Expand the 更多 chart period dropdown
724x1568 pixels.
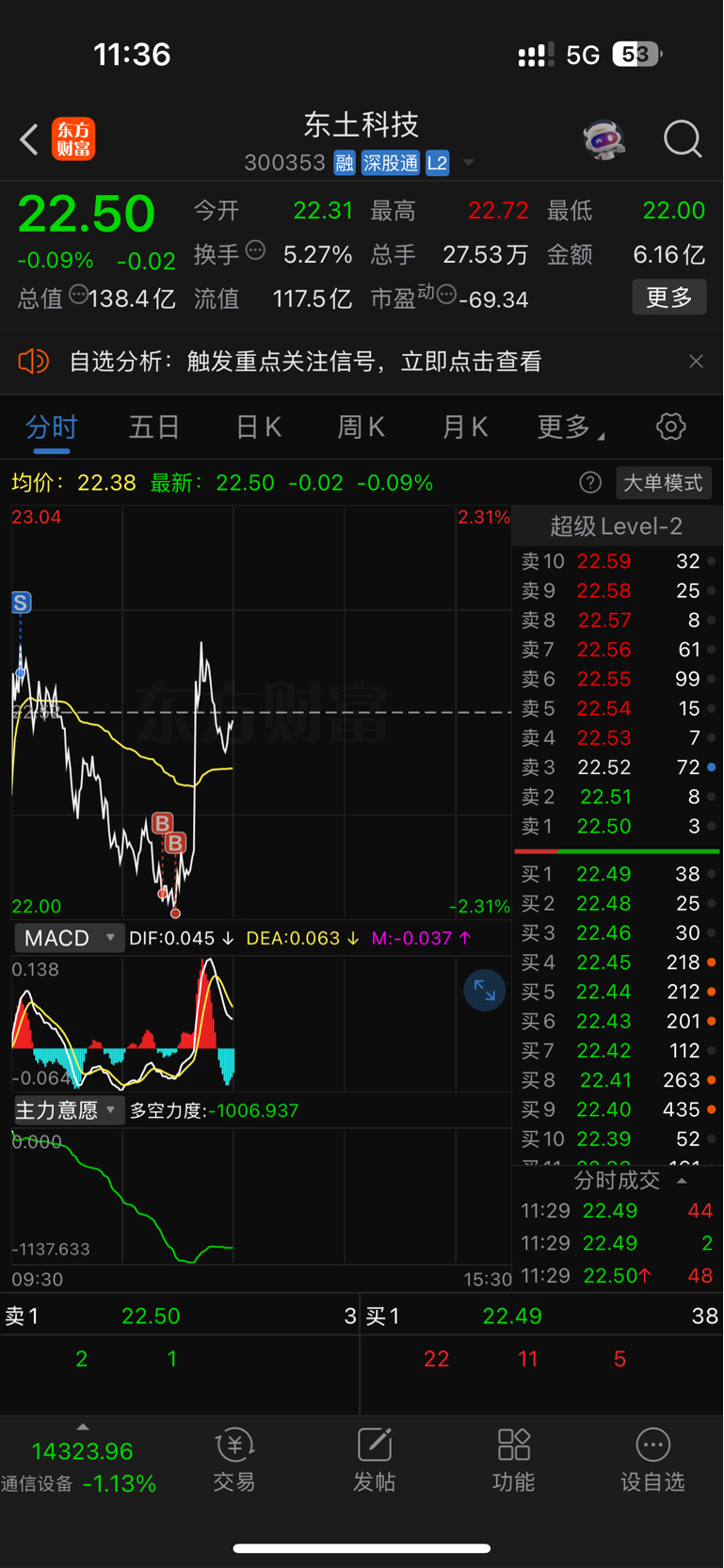coord(571,427)
